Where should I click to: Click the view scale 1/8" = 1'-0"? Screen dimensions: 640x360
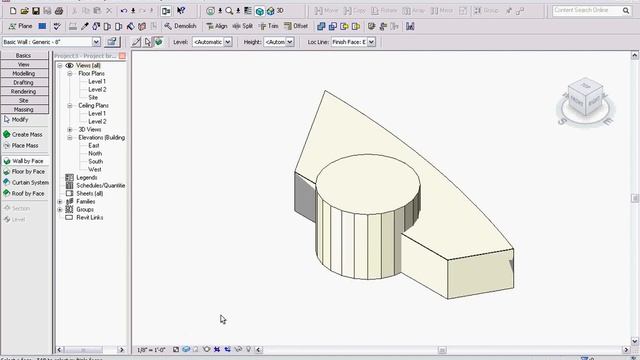[x=151, y=350]
